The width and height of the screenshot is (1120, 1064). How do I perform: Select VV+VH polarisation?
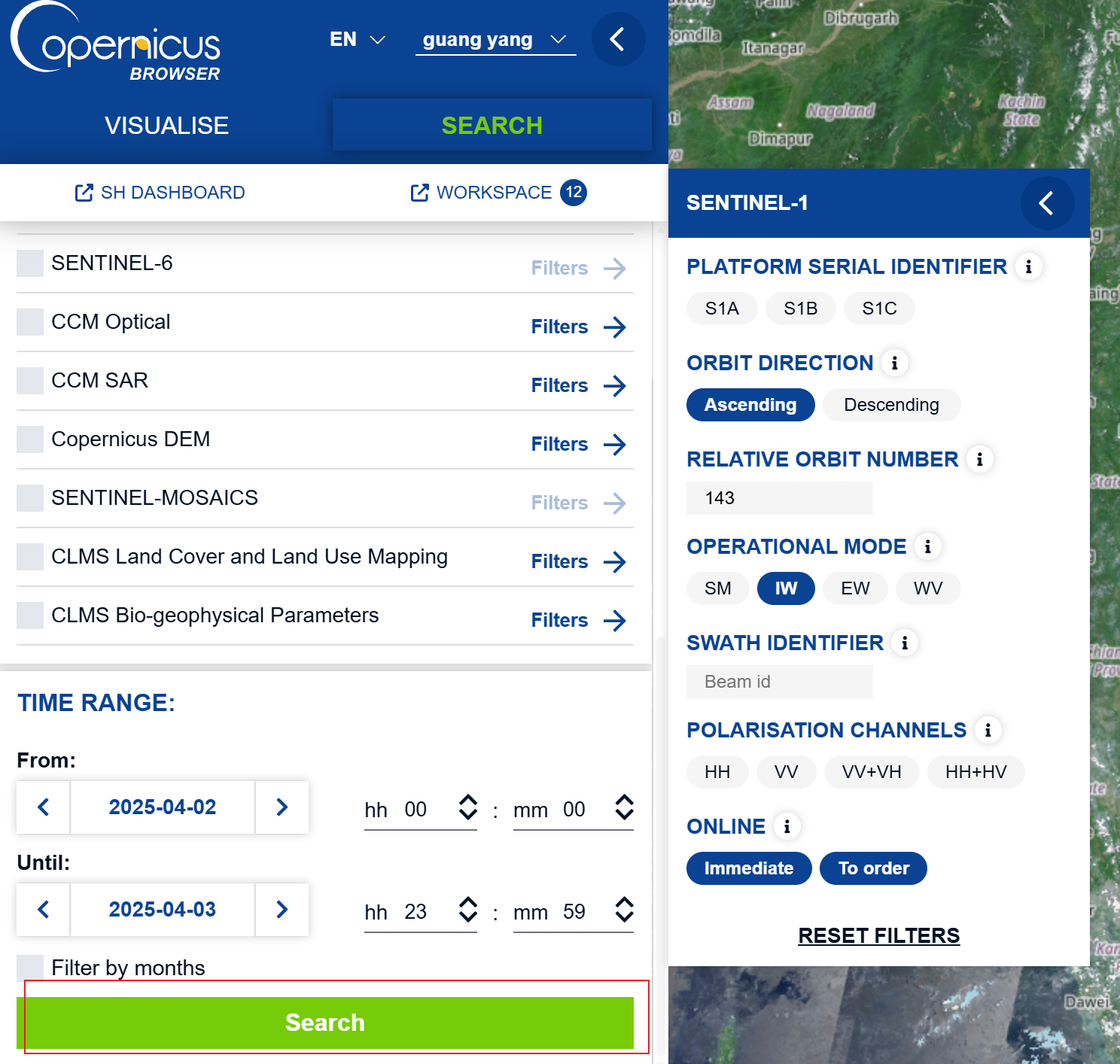point(872,772)
